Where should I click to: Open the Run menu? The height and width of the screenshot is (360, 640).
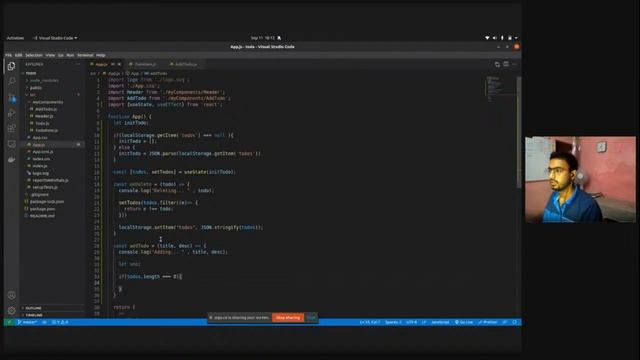70,55
